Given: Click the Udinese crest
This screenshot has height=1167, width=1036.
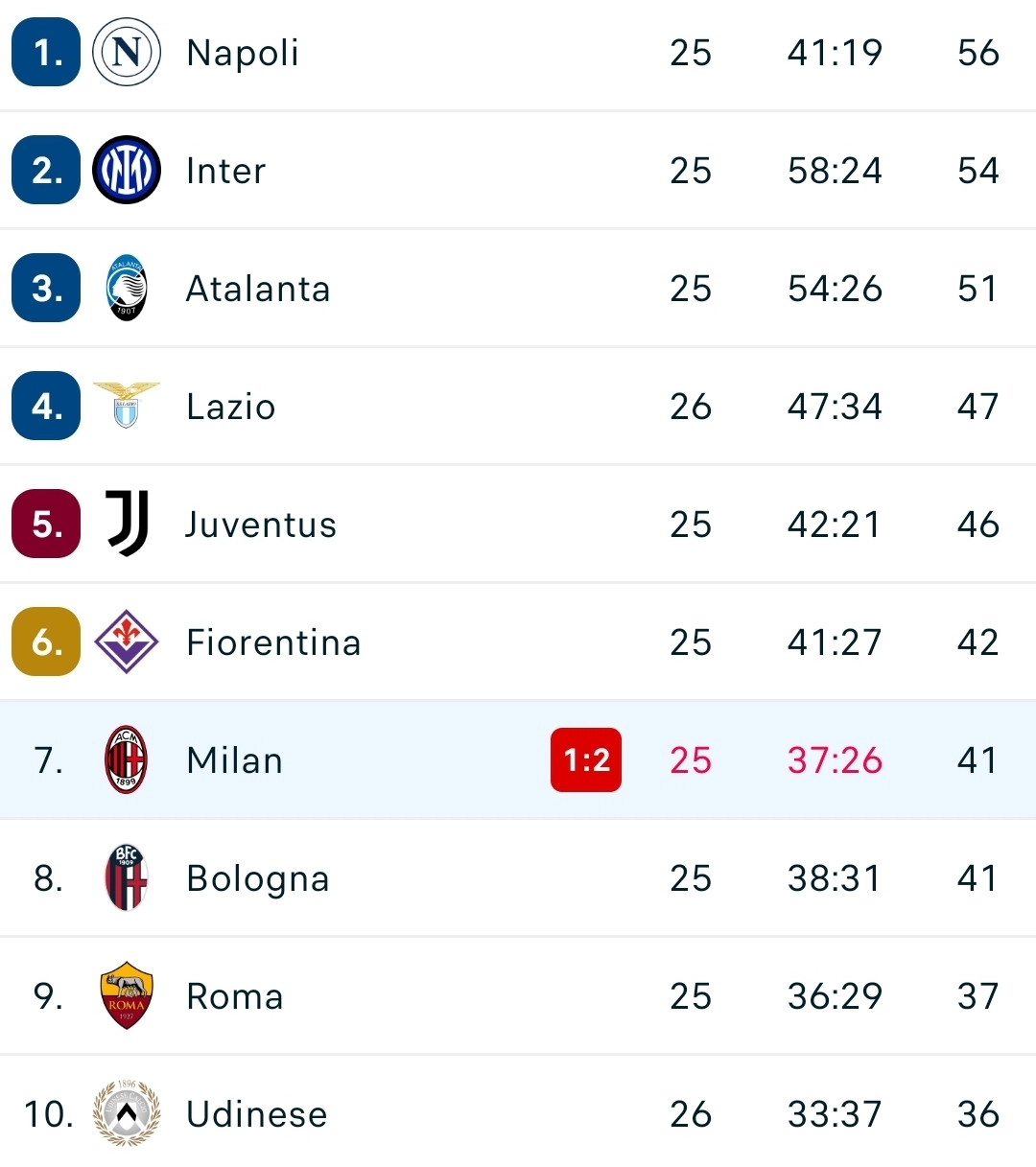Looking at the screenshot, I should click(x=125, y=1113).
